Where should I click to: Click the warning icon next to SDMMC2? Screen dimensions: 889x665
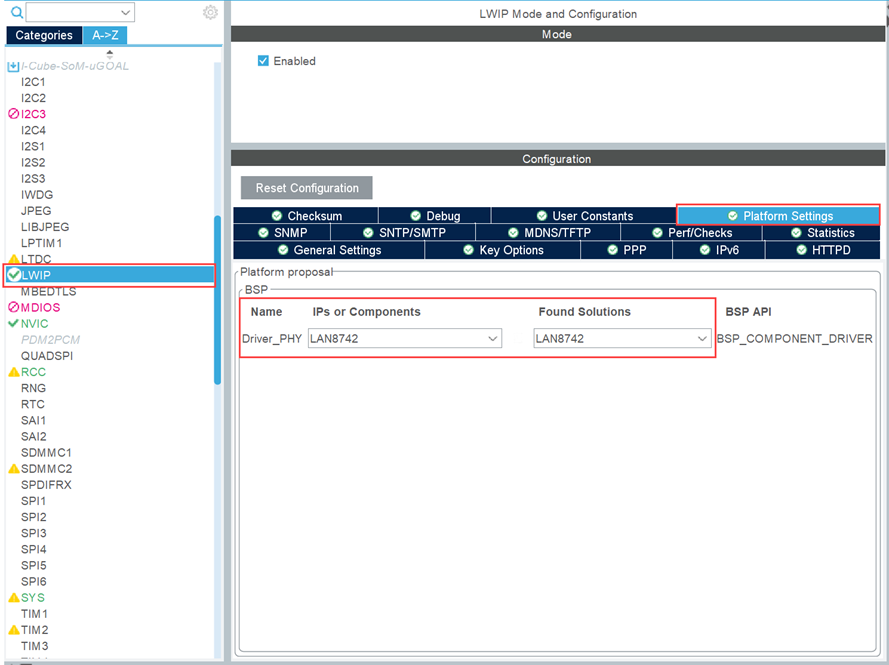click(14, 469)
